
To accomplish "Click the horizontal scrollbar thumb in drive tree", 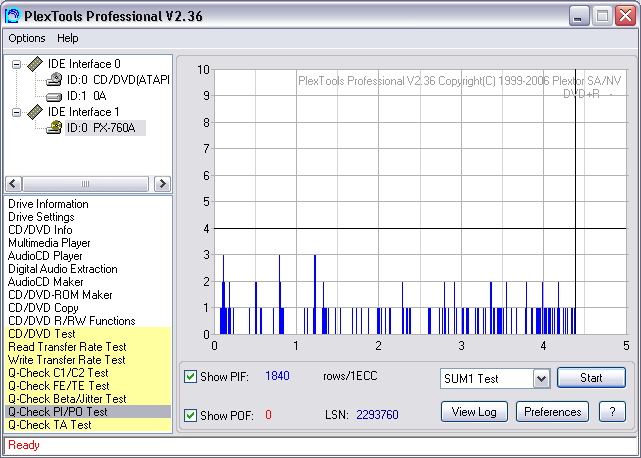I will click(85, 184).
